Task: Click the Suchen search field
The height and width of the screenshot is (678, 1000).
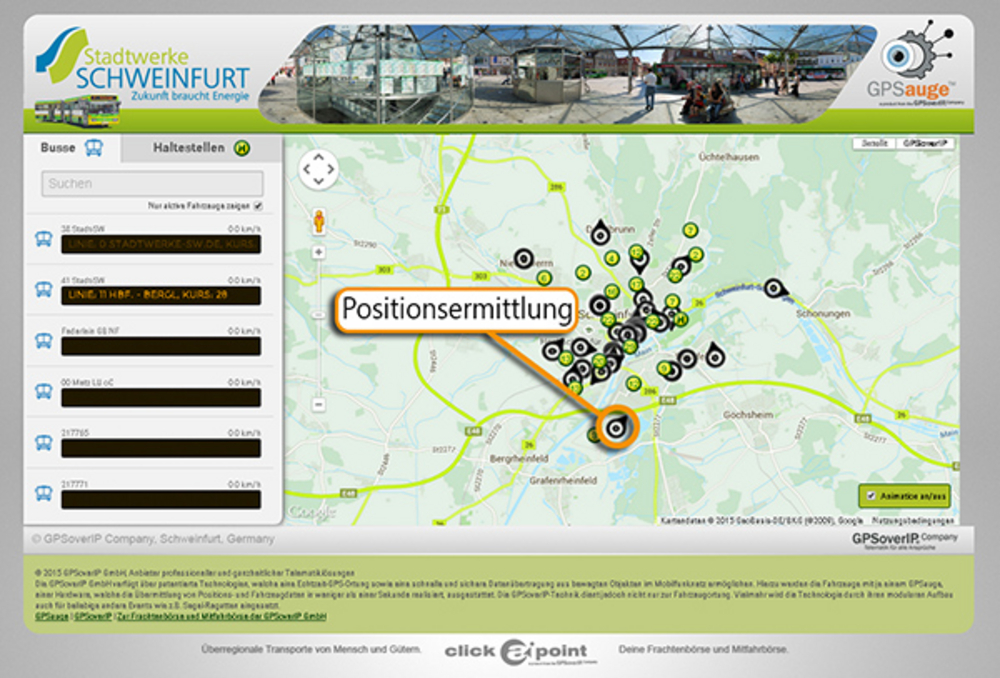Action: (152, 184)
